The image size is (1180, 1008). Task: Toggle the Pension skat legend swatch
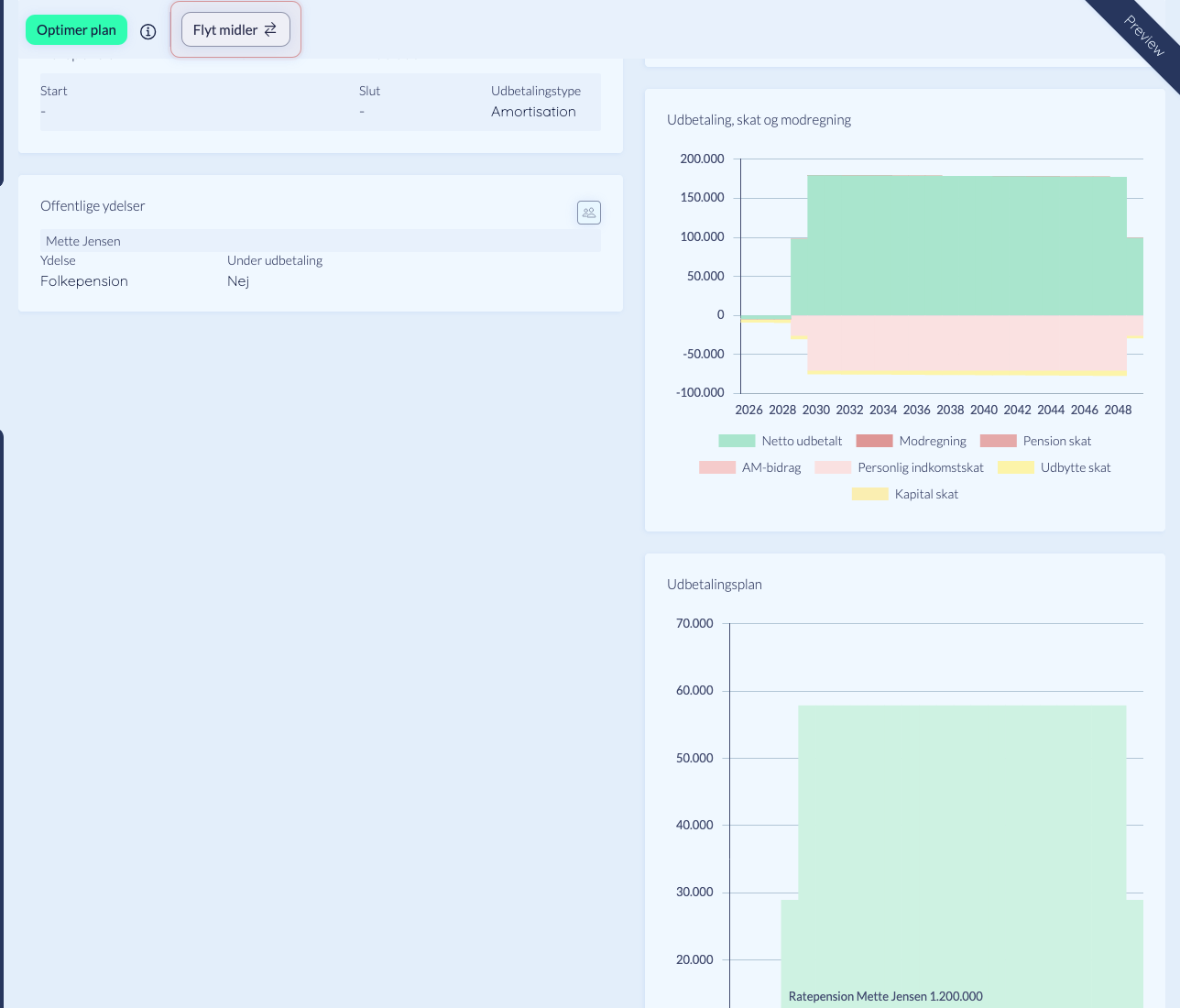(x=998, y=441)
